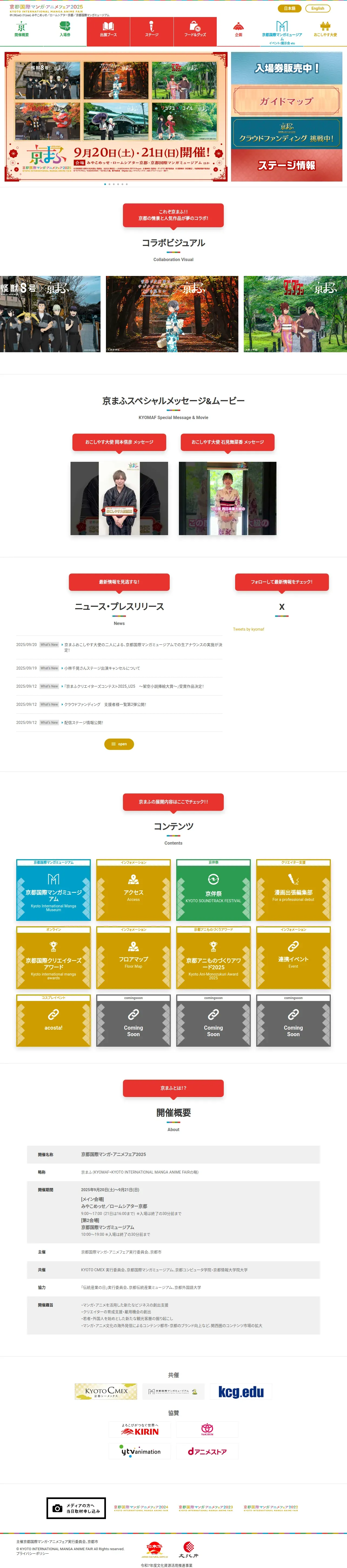This screenshot has width=347, height=1568.
Task: Open the ステージ nav item
Action: 151,32
